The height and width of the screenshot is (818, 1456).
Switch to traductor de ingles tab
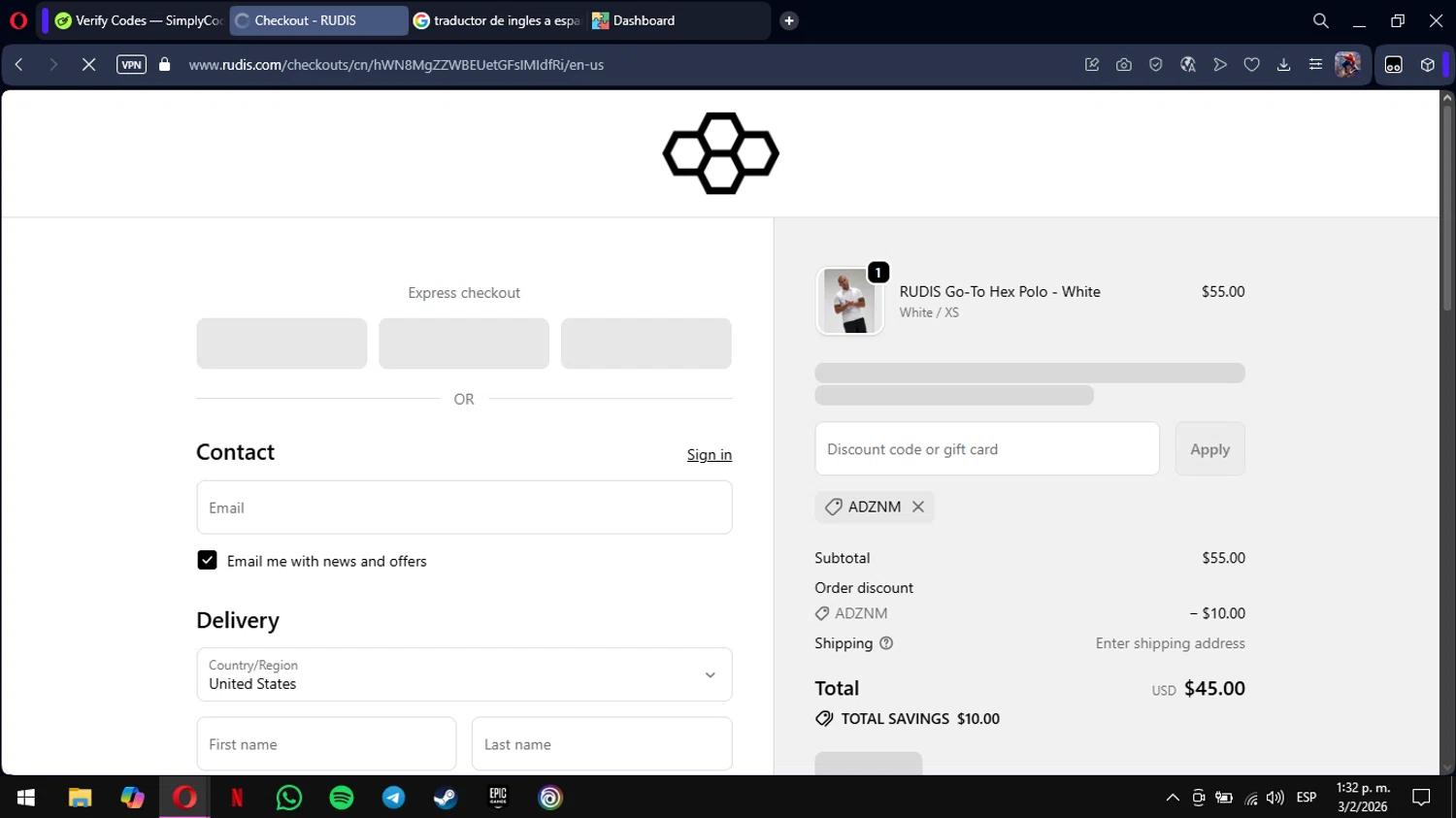(x=497, y=20)
